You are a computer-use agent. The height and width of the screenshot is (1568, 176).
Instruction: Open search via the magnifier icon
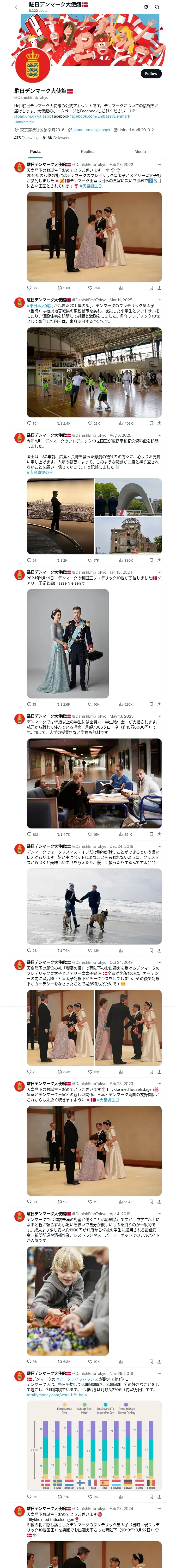(x=157, y=7)
